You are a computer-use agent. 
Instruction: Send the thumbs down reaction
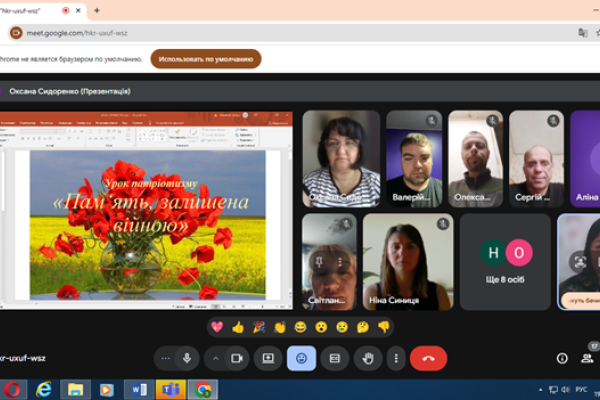click(384, 326)
